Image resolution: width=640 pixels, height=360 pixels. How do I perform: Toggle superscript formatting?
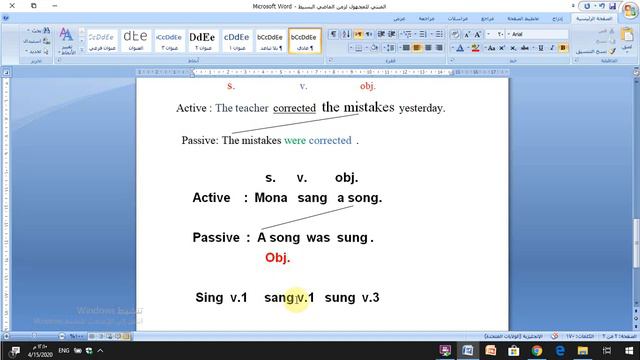(x=502, y=48)
